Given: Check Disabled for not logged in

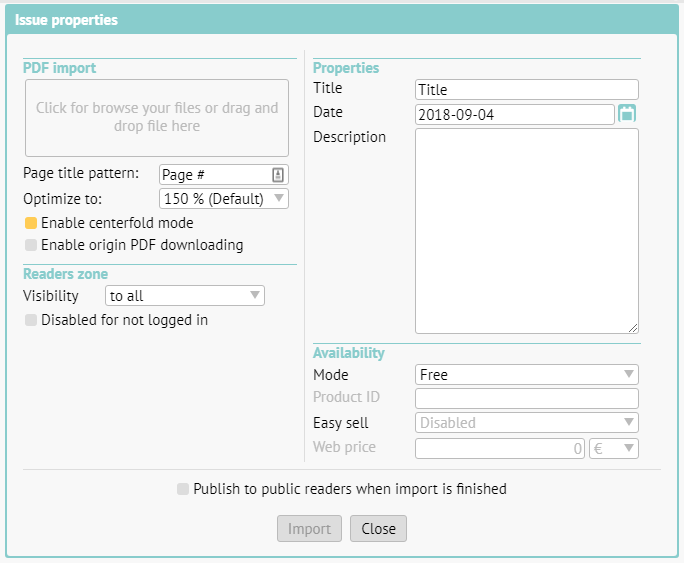Looking at the screenshot, I should 31,321.
